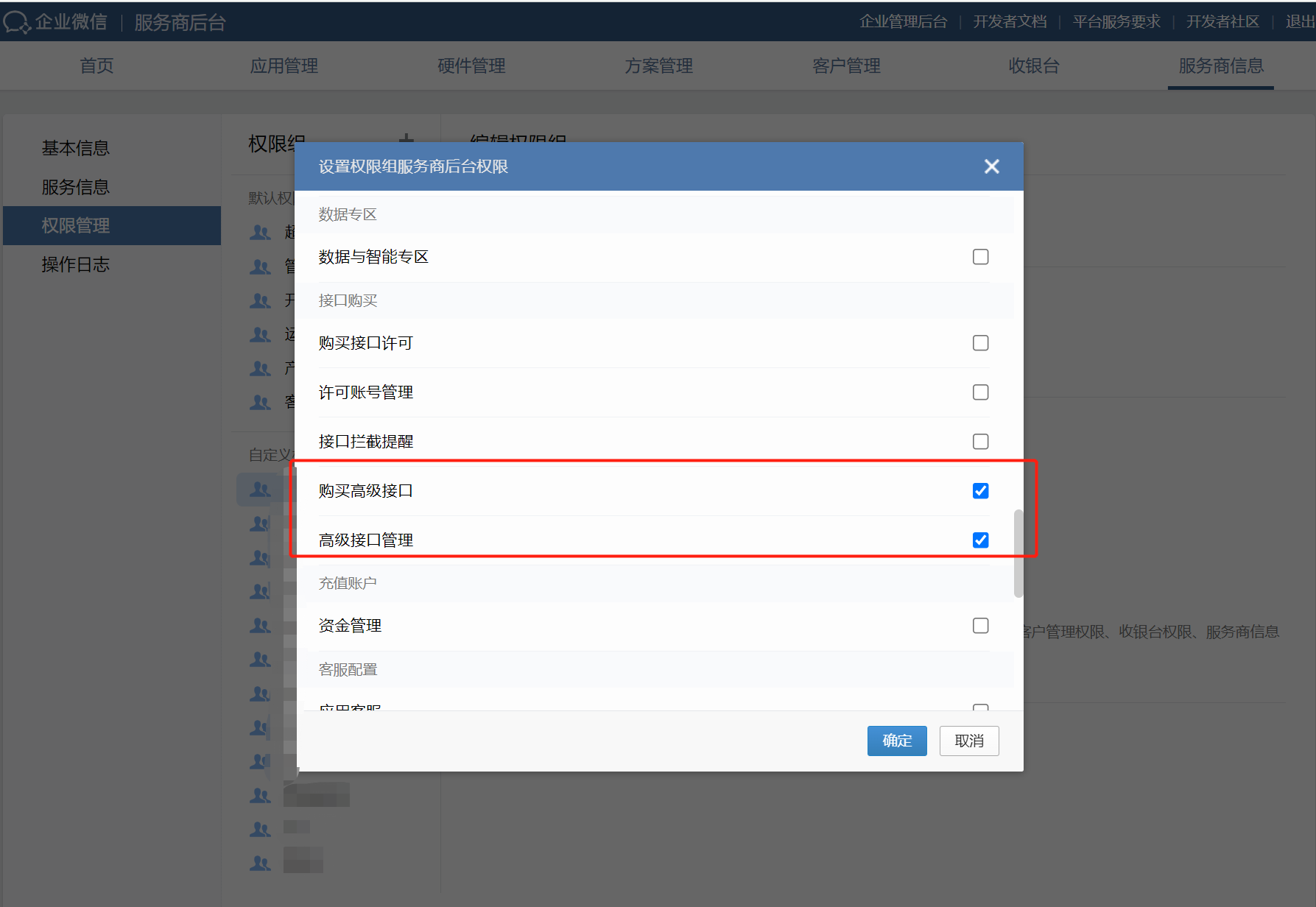Click the dialog's vertical scrollbar thumb
The image size is (1316, 907).
1018,552
